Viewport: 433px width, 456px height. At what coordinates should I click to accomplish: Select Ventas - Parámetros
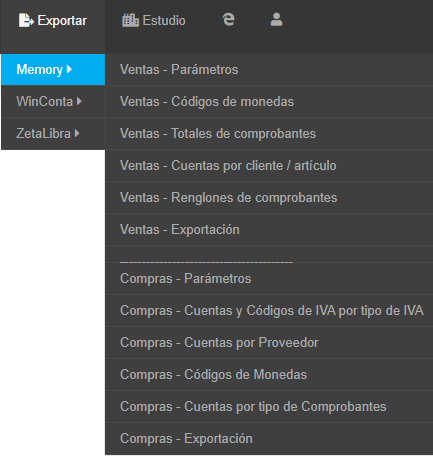269,69
